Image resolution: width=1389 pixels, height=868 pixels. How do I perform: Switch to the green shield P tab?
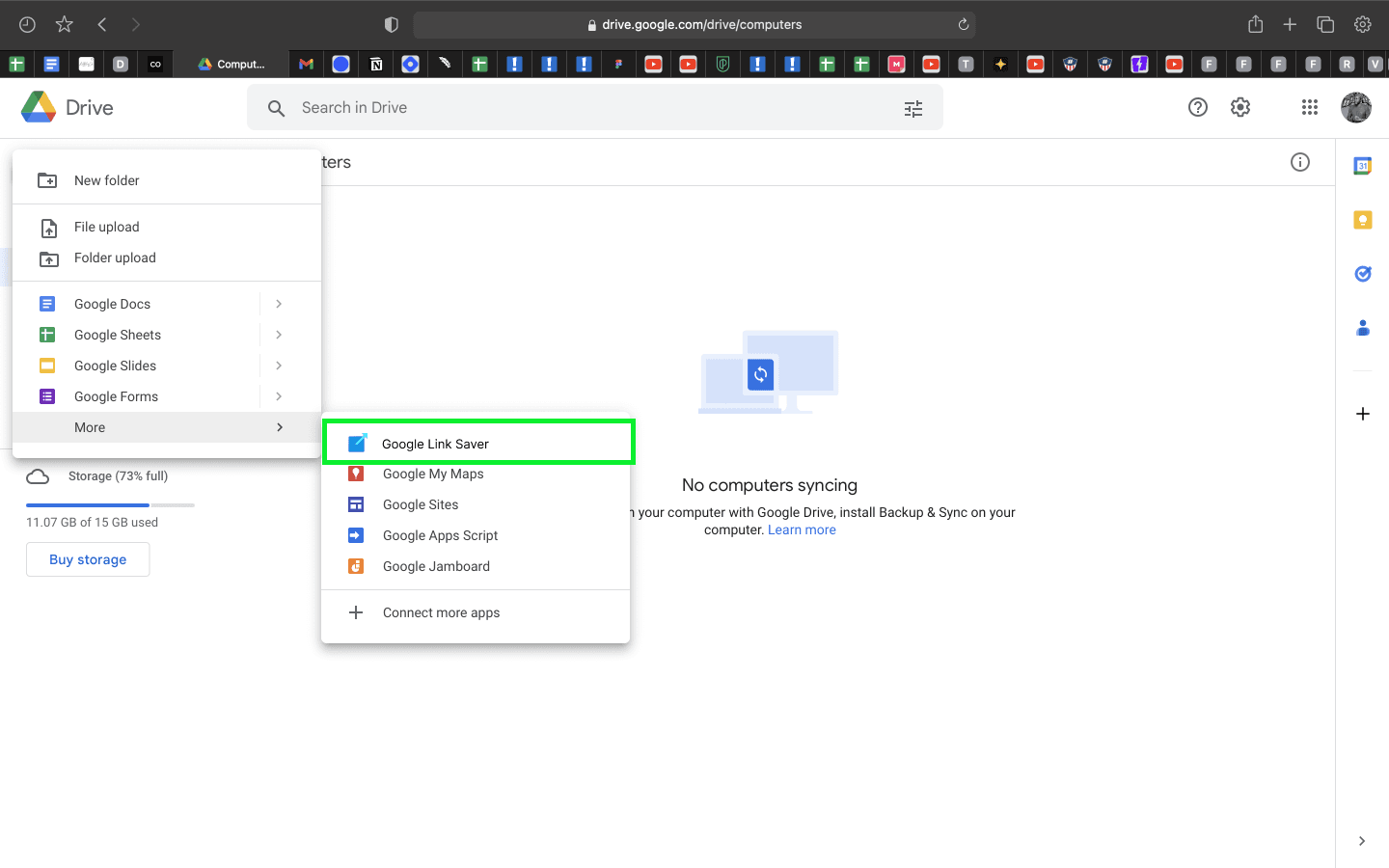point(722,65)
